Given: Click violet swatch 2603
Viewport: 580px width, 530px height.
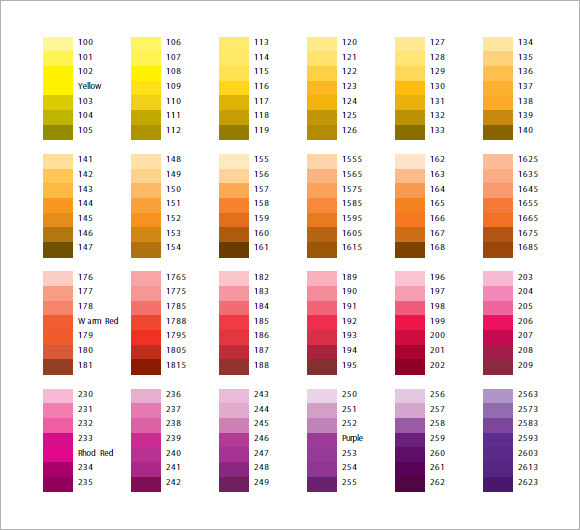Looking at the screenshot, I should coord(498,455).
